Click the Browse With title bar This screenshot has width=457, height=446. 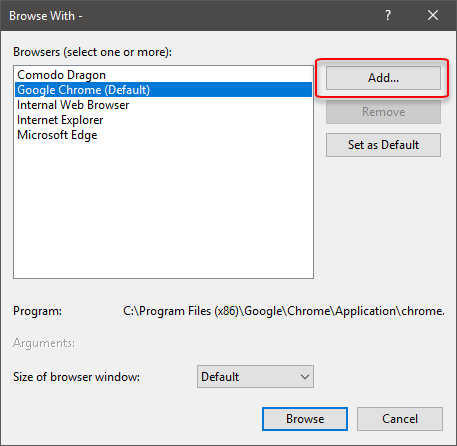tap(200, 16)
